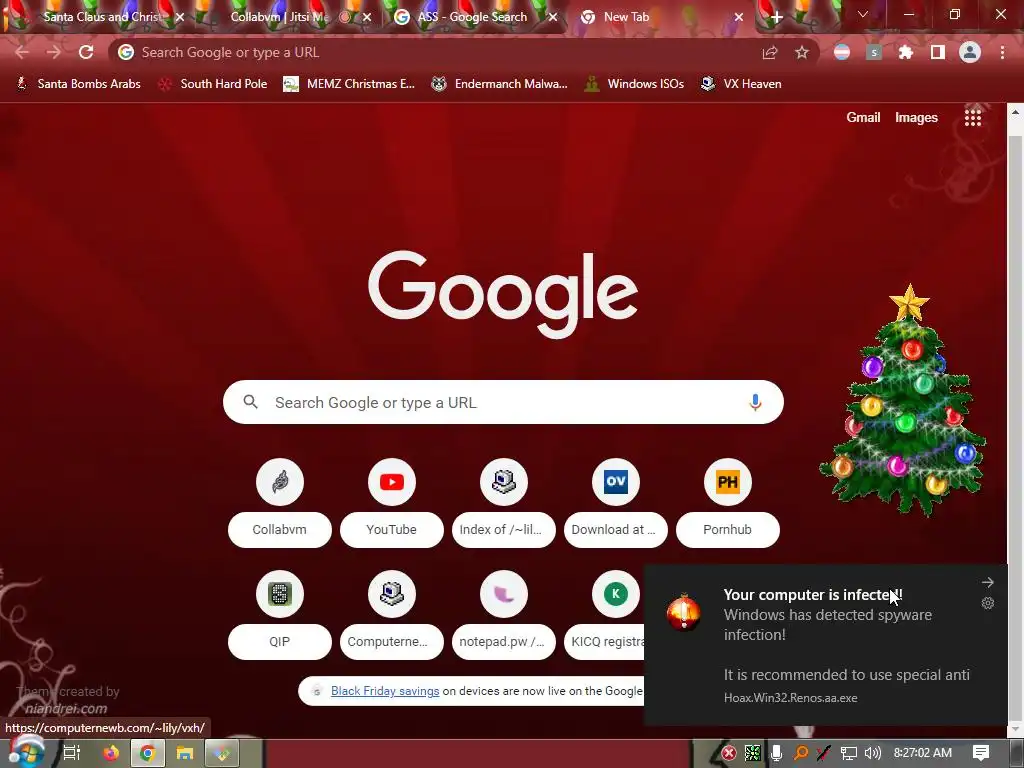Open VX Heaven bookmark
Image resolution: width=1024 pixels, height=768 pixels.
pyautogui.click(x=741, y=84)
